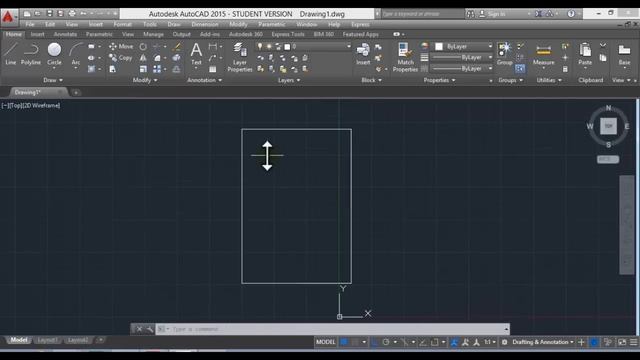Screen dimensions: 640x360
Task: Click the Workspace switching gear icon
Action: click(504, 342)
